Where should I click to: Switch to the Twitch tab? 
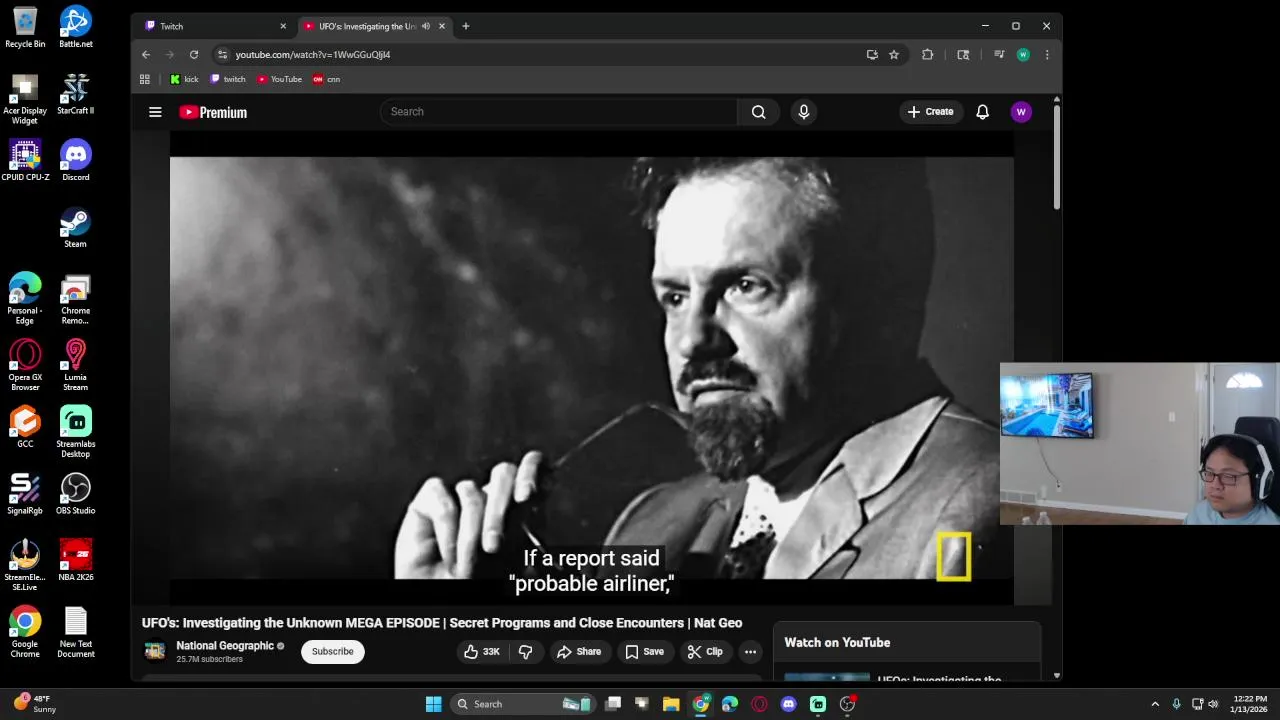coord(214,26)
